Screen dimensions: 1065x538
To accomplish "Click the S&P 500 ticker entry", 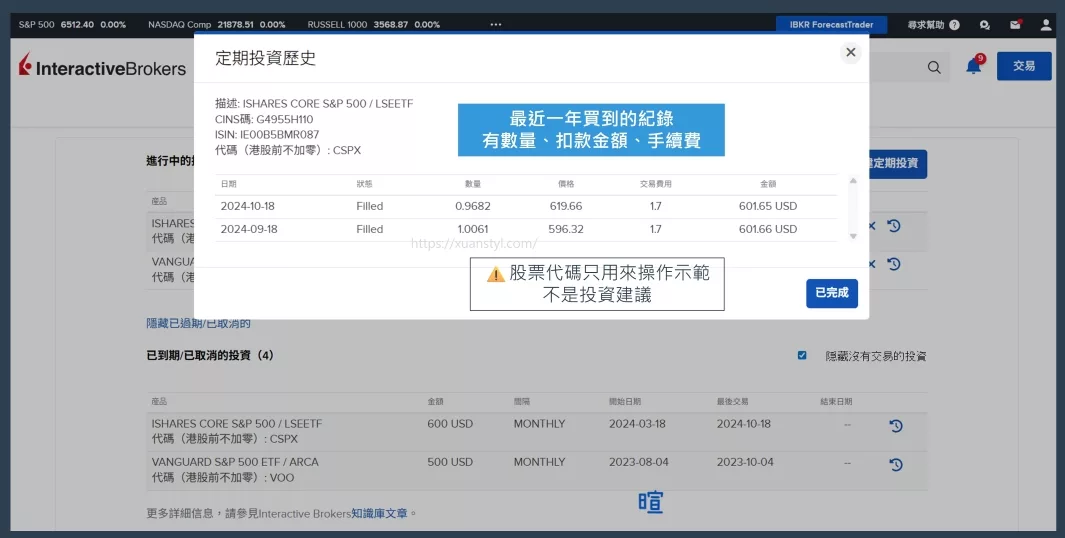I will tap(72, 24).
